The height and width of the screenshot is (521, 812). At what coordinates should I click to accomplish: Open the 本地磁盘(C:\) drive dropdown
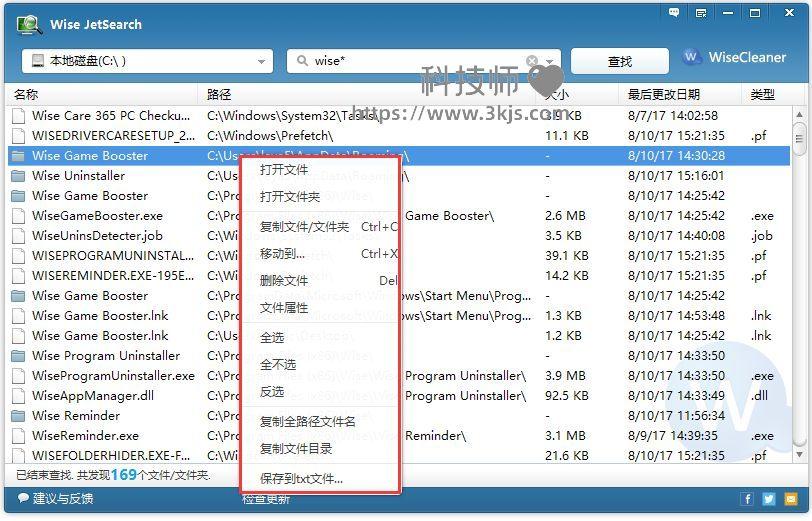click(x=148, y=61)
